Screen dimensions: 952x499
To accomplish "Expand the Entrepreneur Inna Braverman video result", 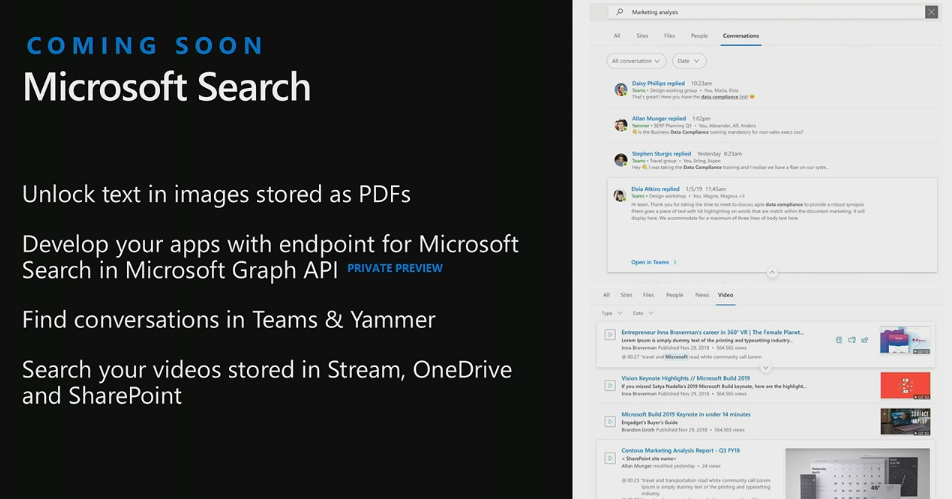I will (x=765, y=368).
